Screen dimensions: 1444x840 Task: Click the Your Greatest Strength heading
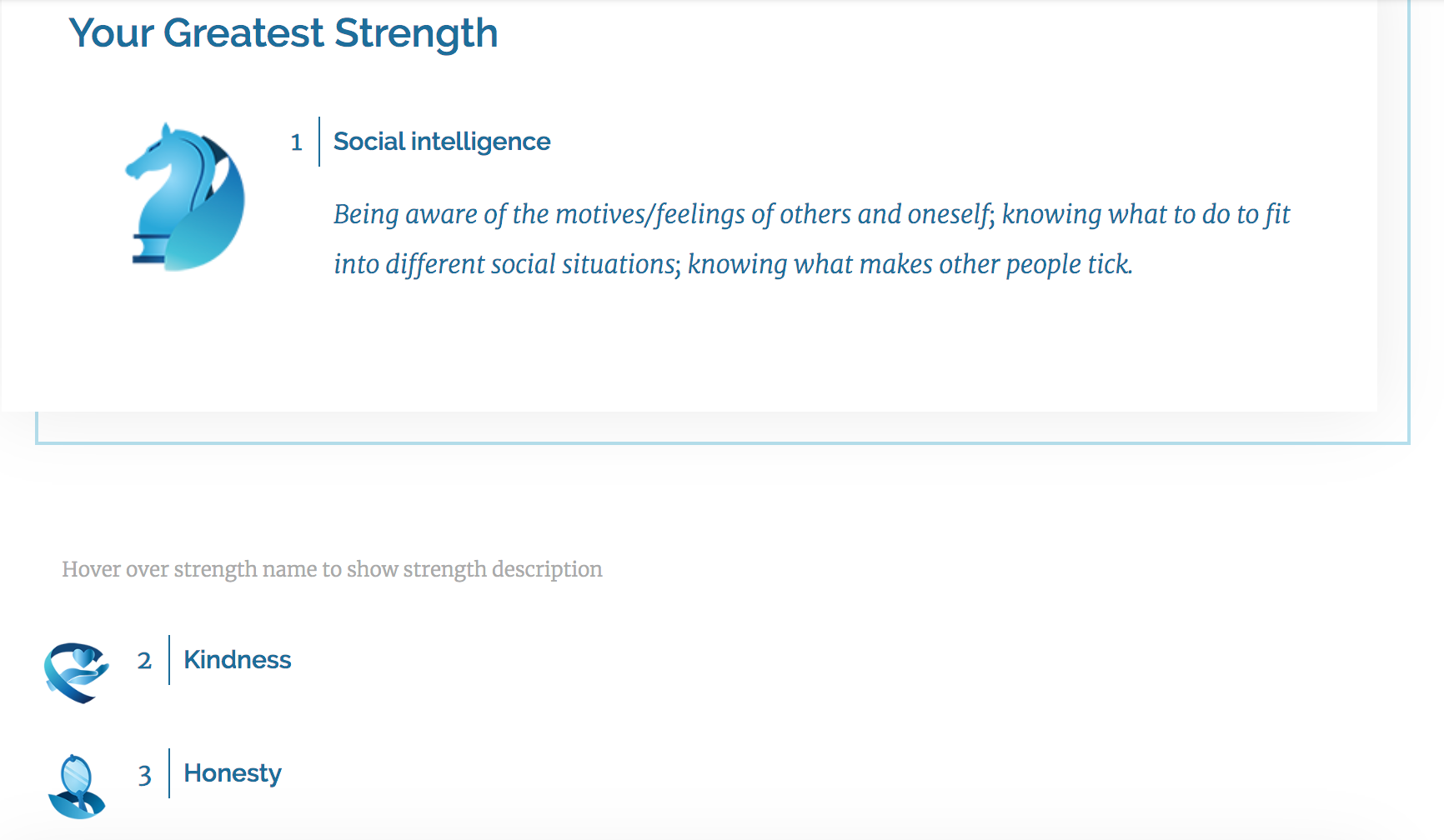pos(283,33)
